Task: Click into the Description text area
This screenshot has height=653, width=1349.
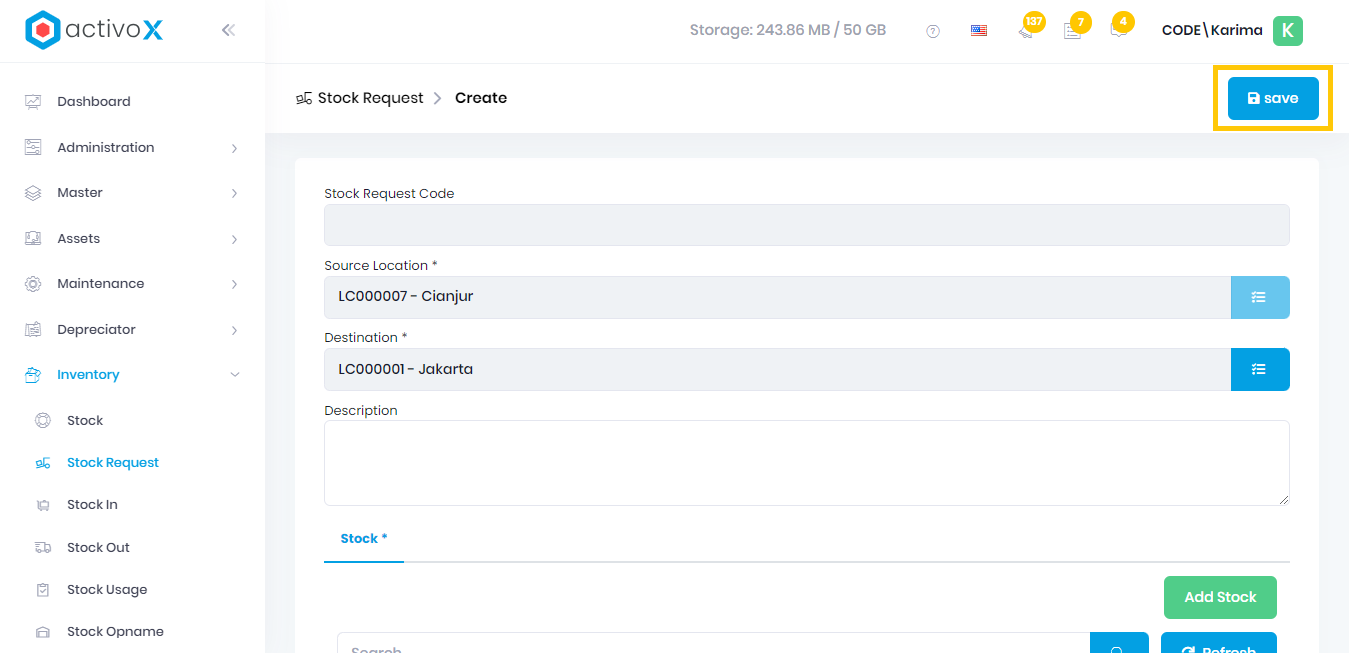Action: click(806, 463)
